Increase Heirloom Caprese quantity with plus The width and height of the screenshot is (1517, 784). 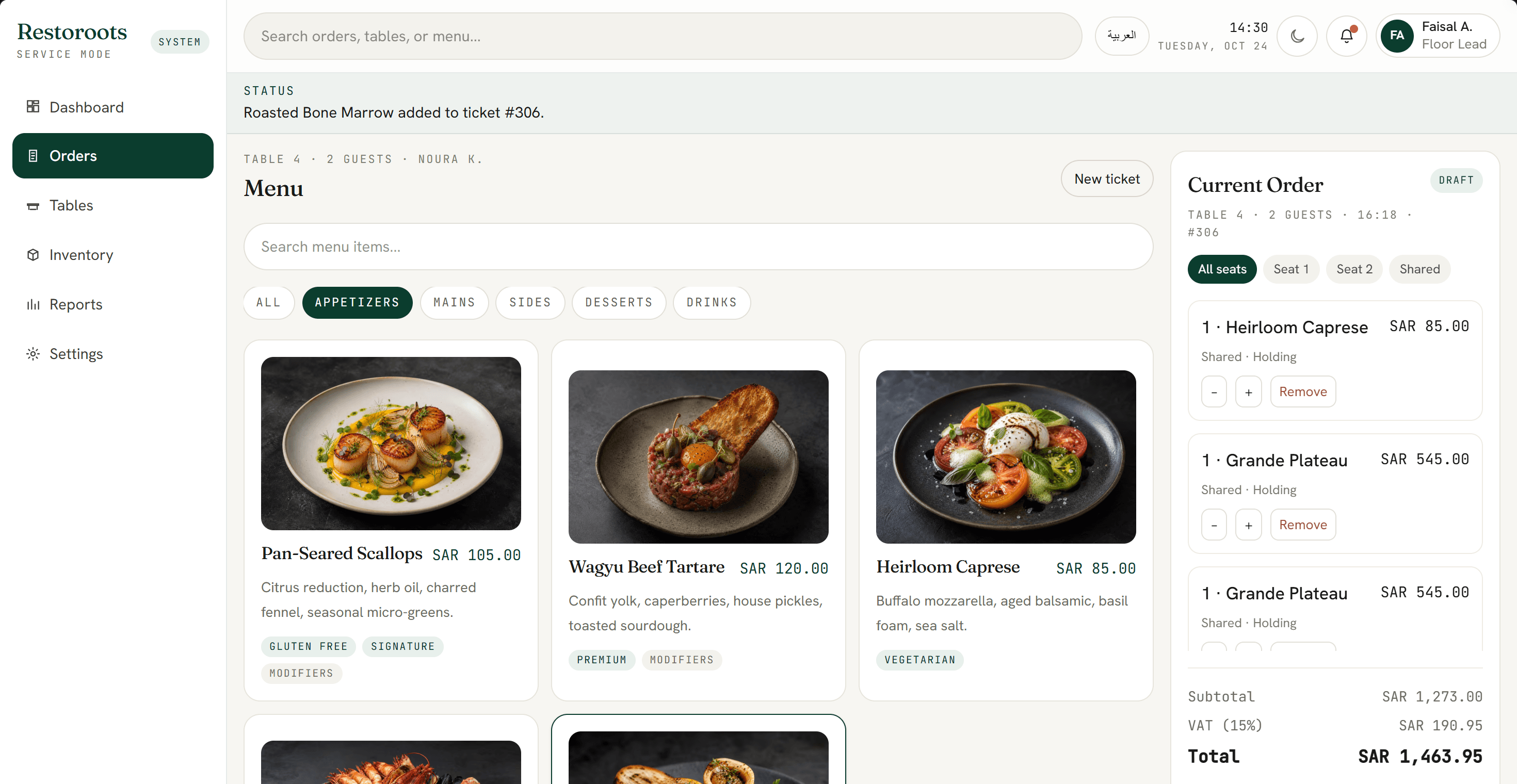[1249, 392]
